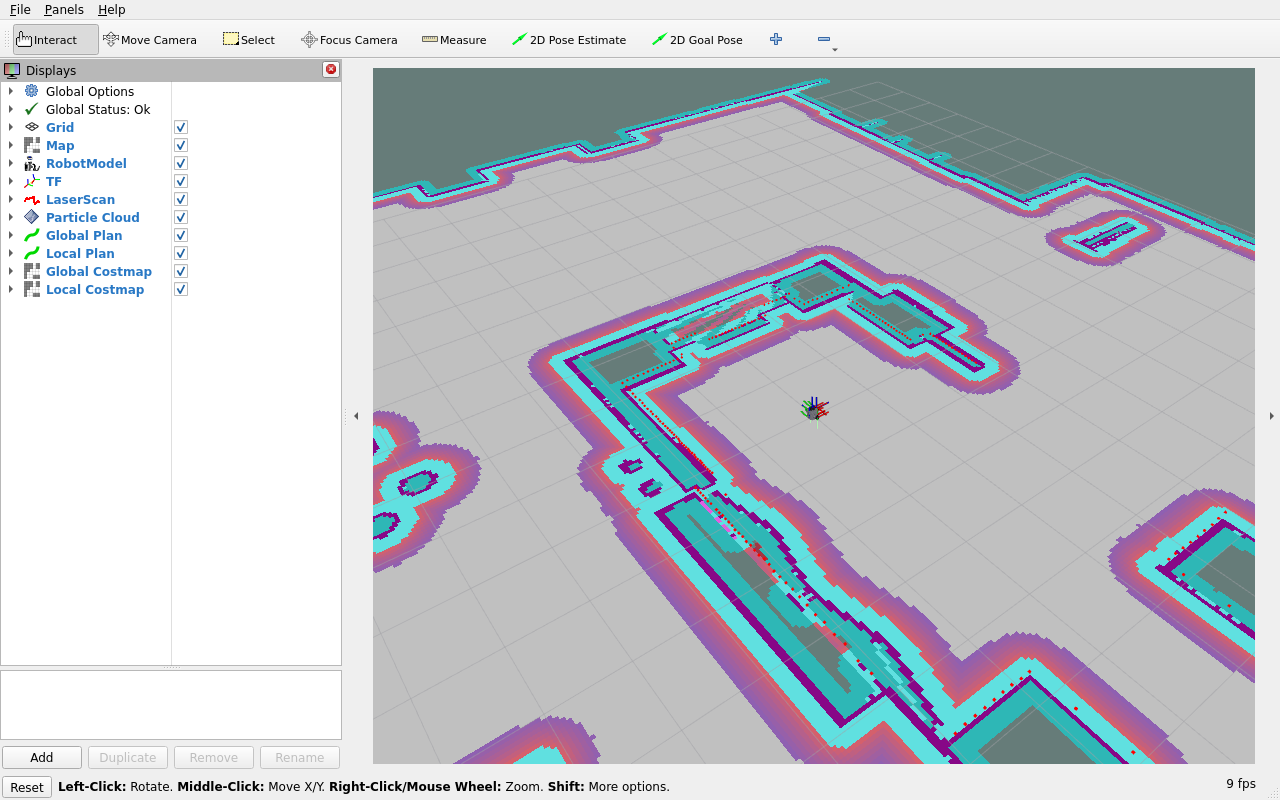Image resolution: width=1280 pixels, height=800 pixels.
Task: Uncheck the Grid display checkbox
Action: (181, 127)
